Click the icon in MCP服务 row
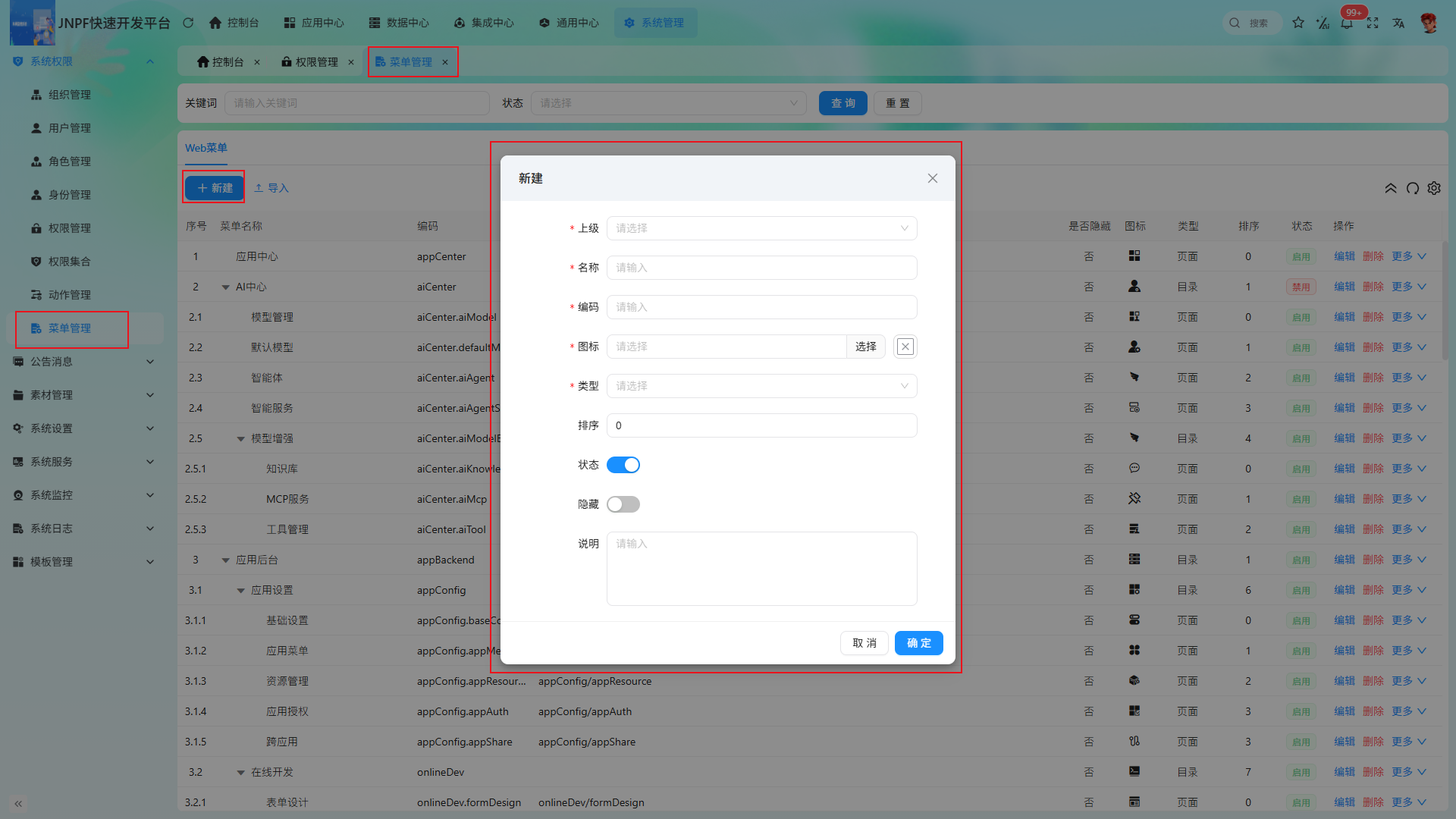The height and width of the screenshot is (819, 1456). [x=1134, y=499]
